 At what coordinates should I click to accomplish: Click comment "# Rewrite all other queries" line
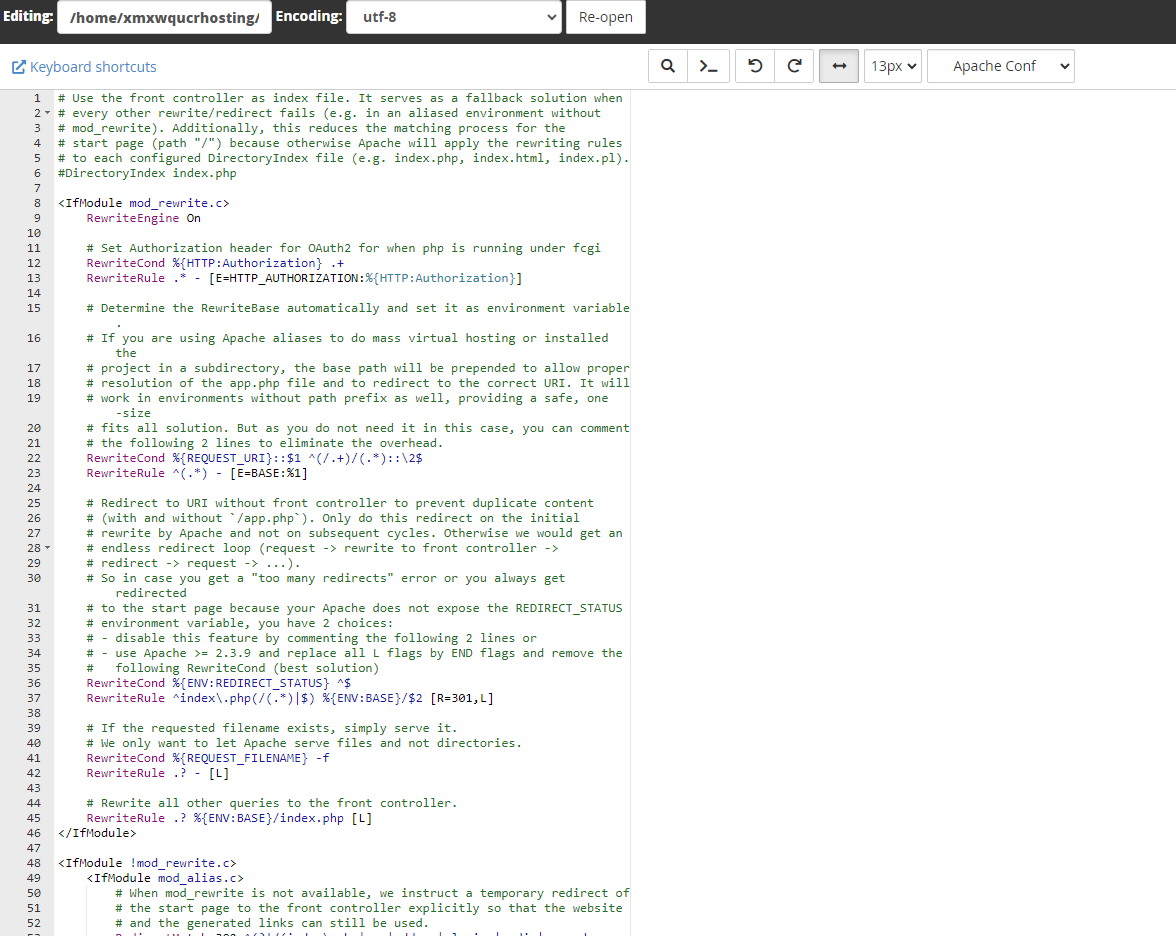click(272, 803)
